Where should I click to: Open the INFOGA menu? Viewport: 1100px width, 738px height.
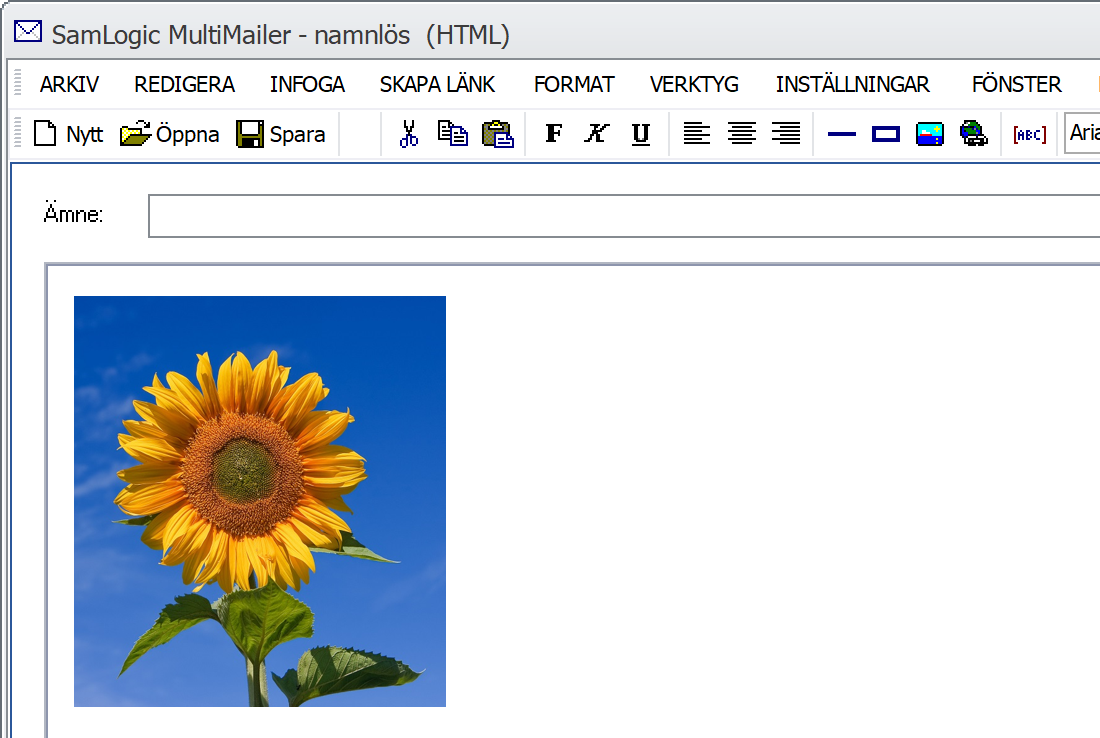[307, 84]
